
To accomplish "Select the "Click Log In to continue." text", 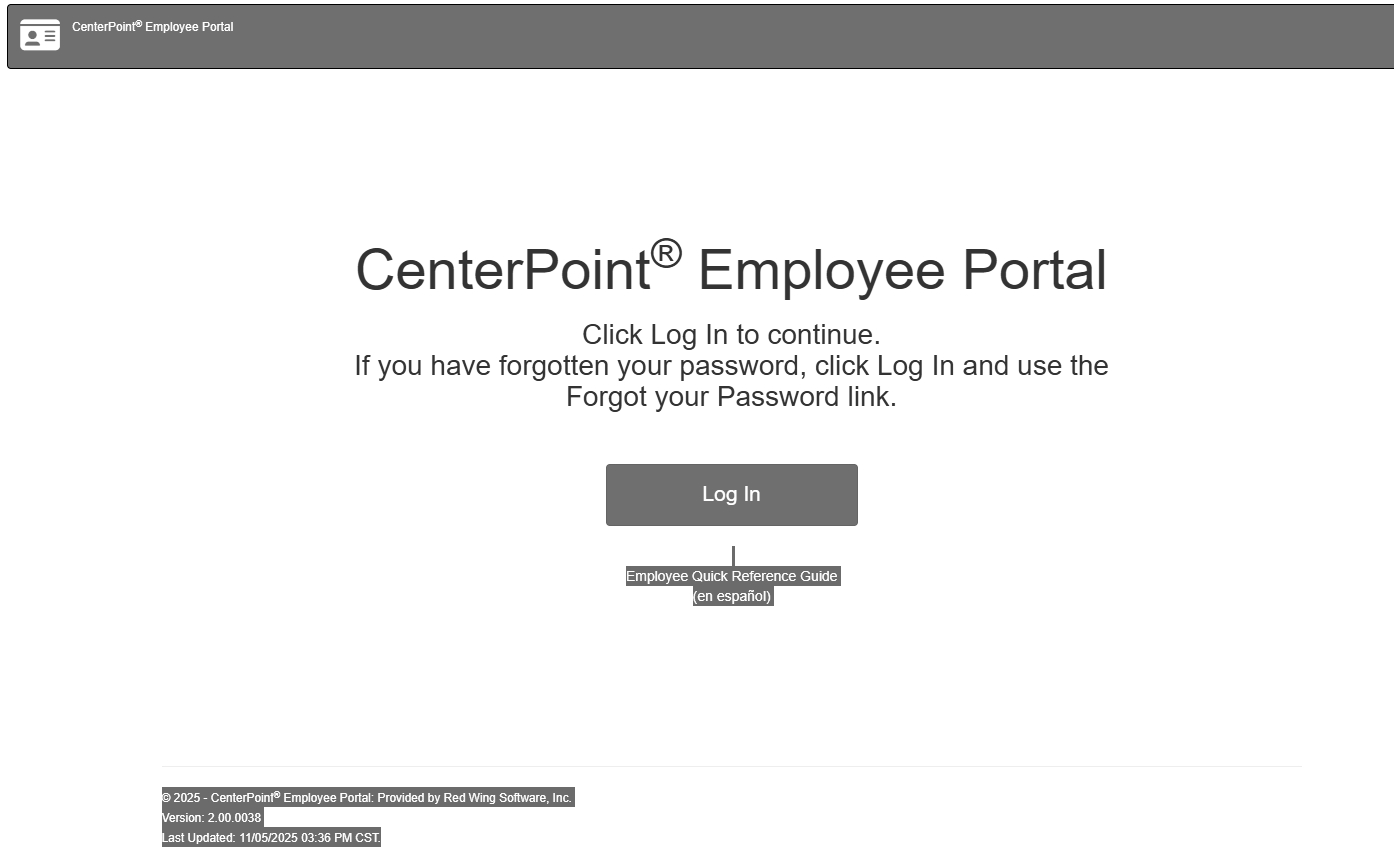I will point(731,334).
